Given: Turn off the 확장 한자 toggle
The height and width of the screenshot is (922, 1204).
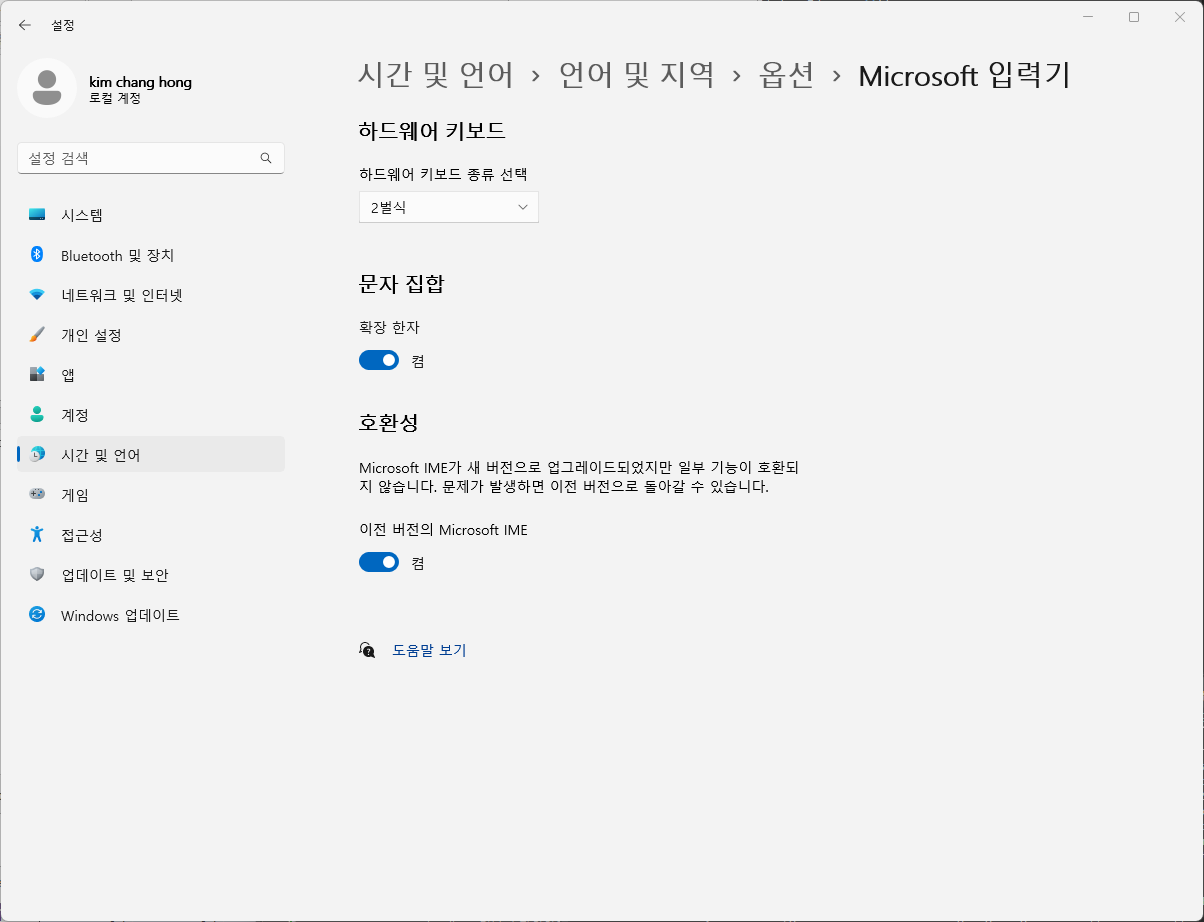Looking at the screenshot, I should click(x=379, y=361).
